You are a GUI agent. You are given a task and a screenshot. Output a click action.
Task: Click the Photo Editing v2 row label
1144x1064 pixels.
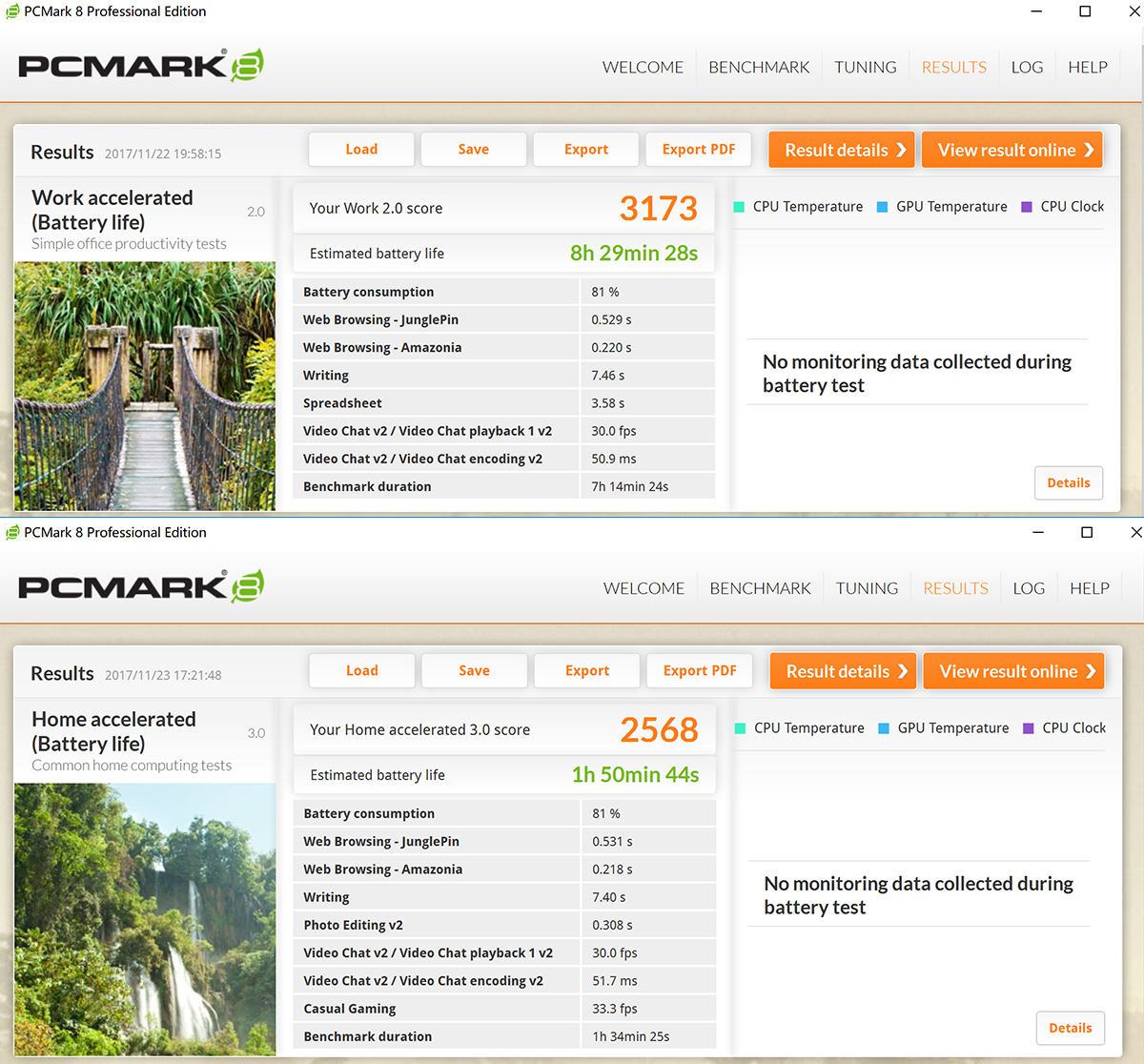(x=353, y=925)
